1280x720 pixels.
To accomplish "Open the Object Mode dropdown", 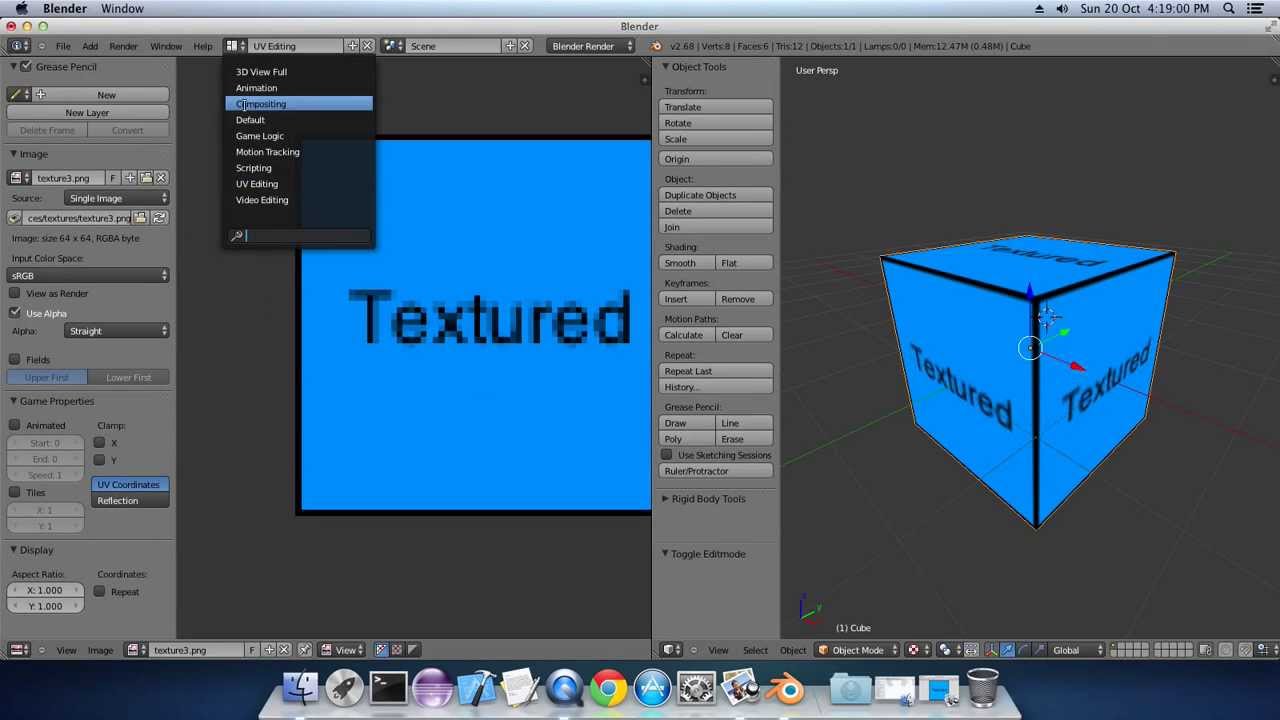I will [858, 650].
